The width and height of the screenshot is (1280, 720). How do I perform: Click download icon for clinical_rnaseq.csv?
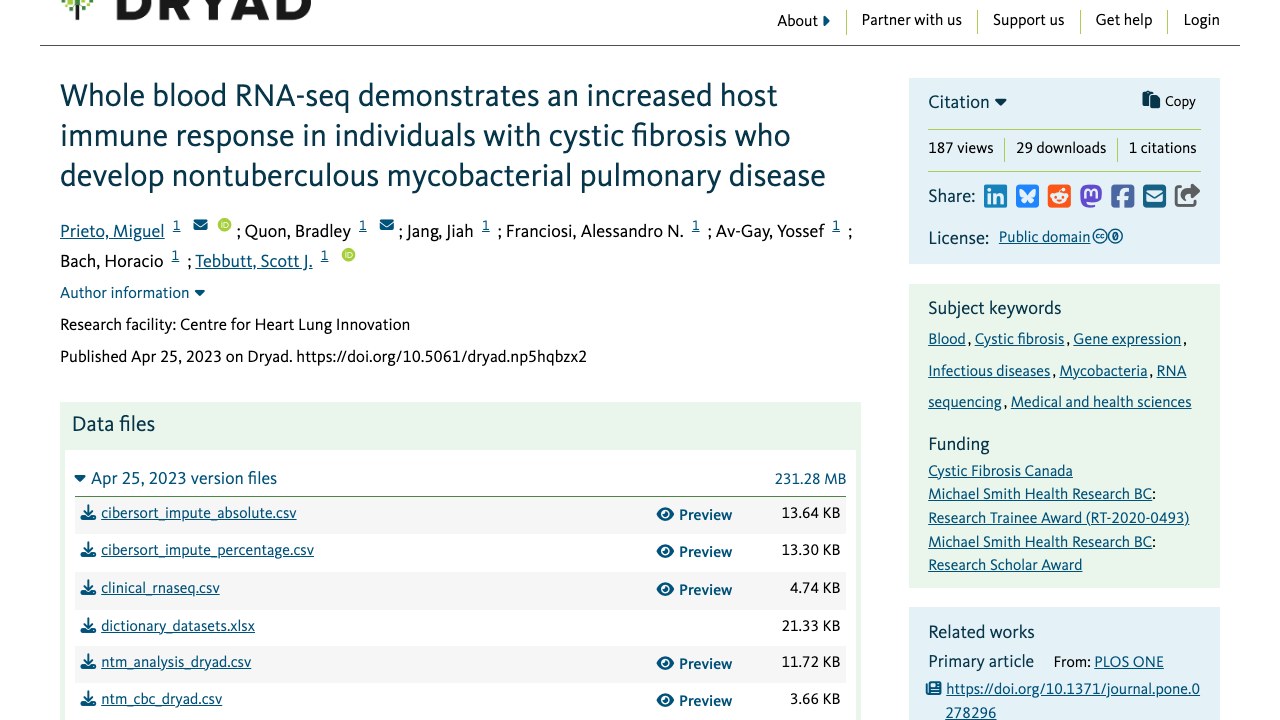[x=89, y=589]
